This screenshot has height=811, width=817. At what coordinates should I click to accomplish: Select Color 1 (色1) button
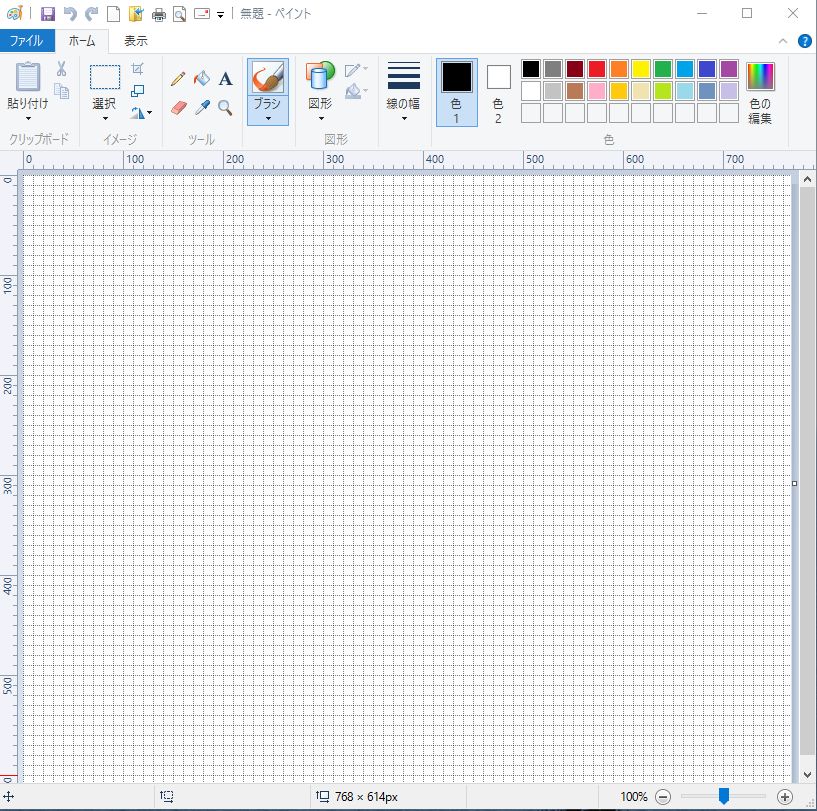click(456, 92)
